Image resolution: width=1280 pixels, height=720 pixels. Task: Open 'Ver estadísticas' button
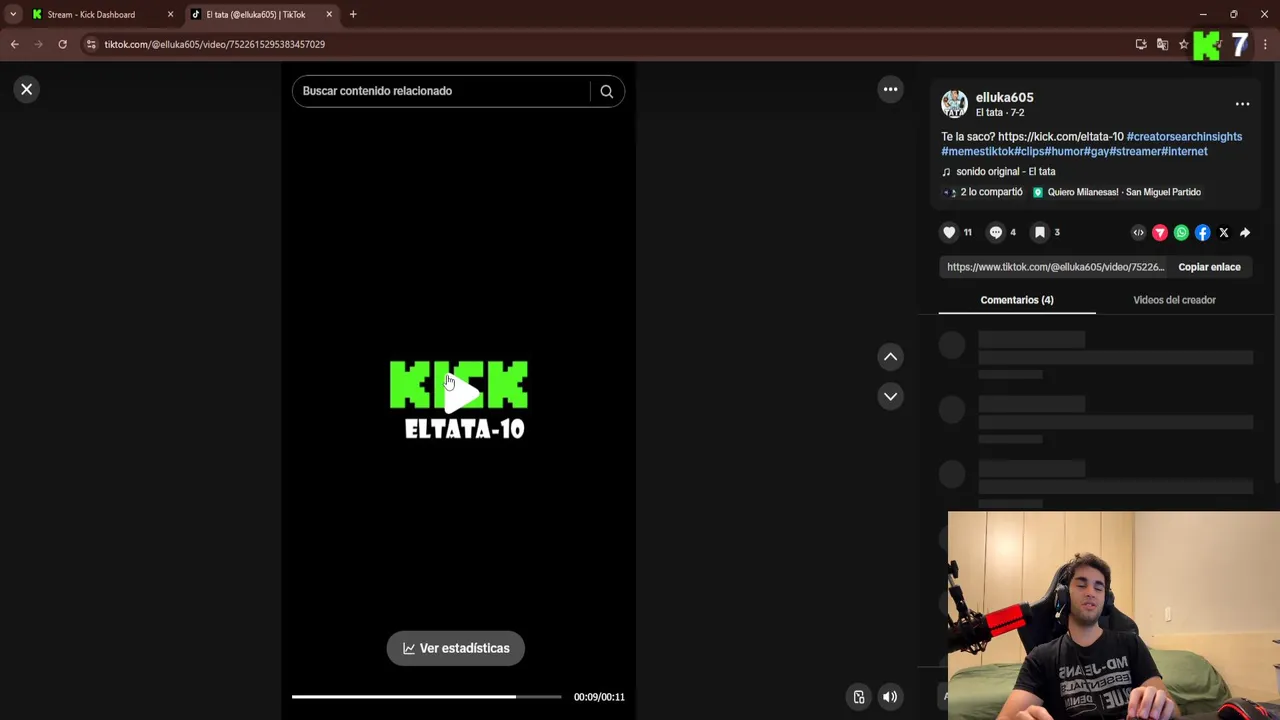455,648
